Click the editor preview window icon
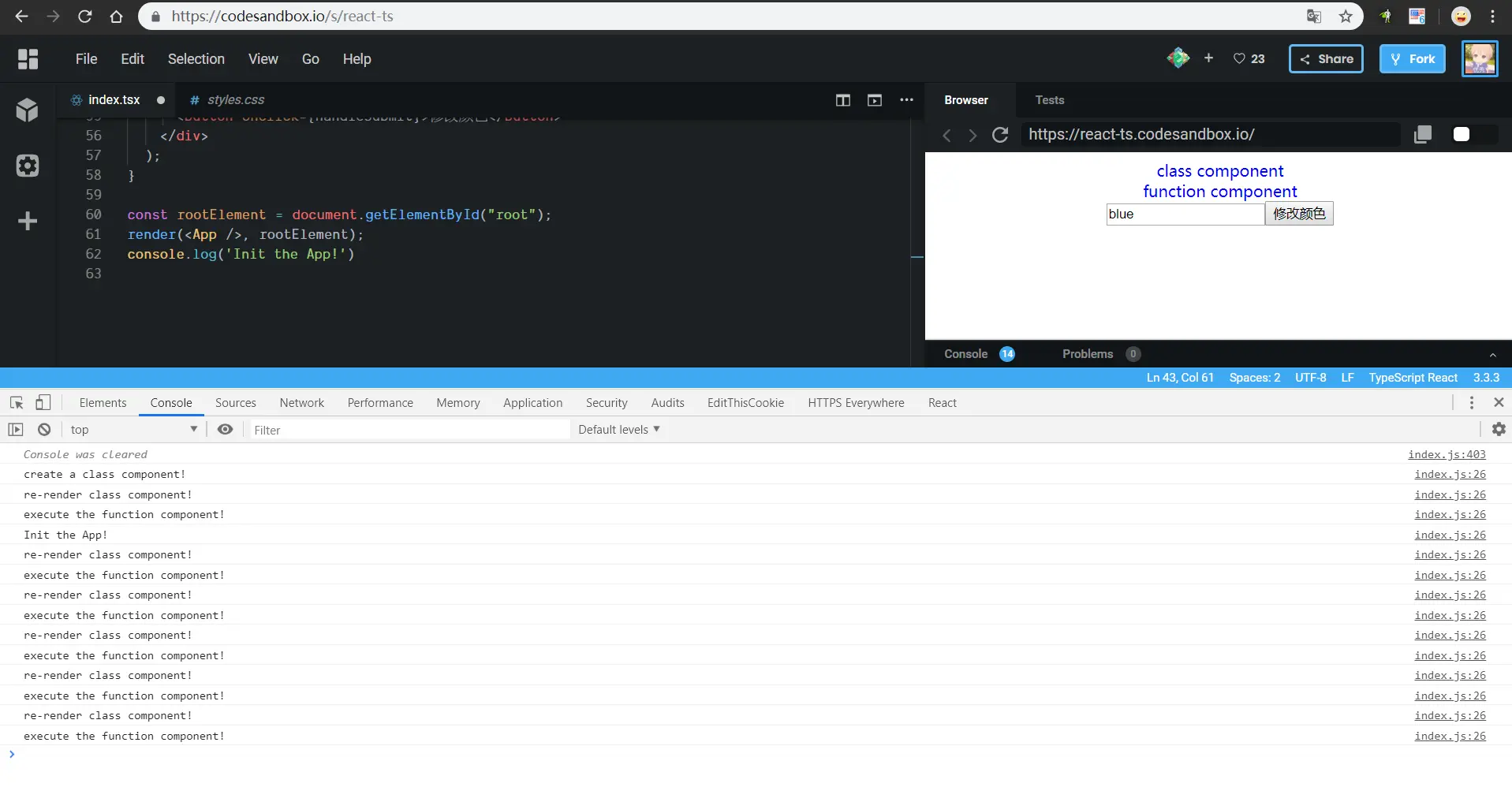Screen dimensions: 1512x787 click(x=875, y=100)
